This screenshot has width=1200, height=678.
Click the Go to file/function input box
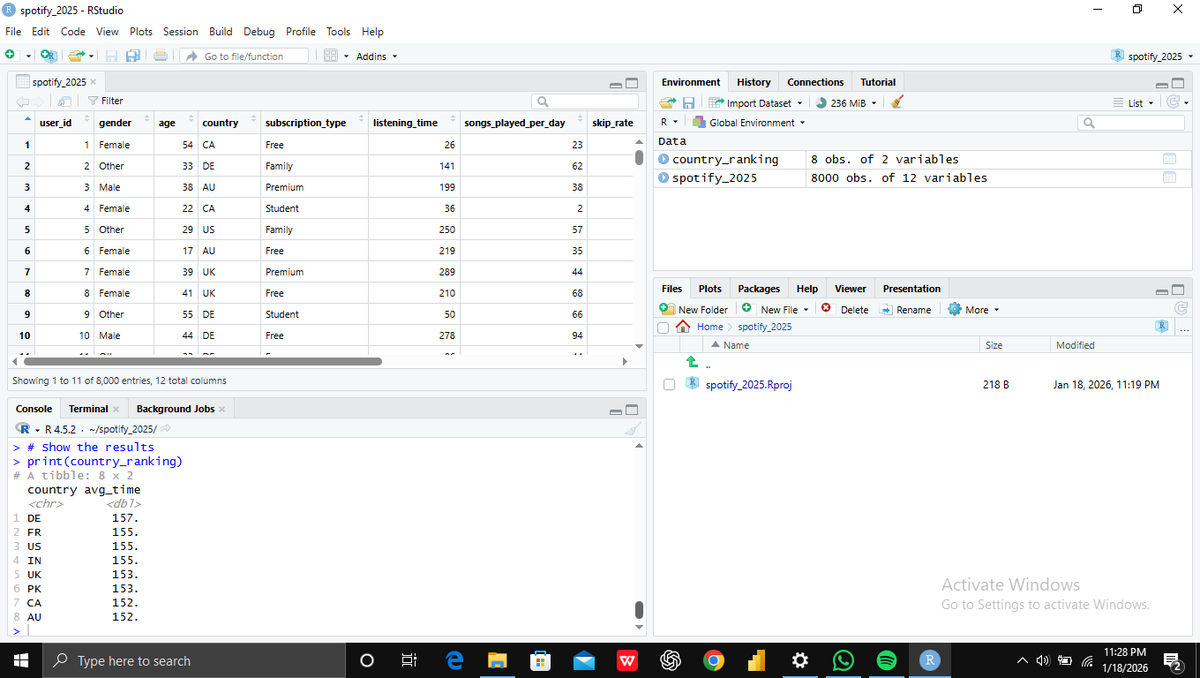pos(245,56)
